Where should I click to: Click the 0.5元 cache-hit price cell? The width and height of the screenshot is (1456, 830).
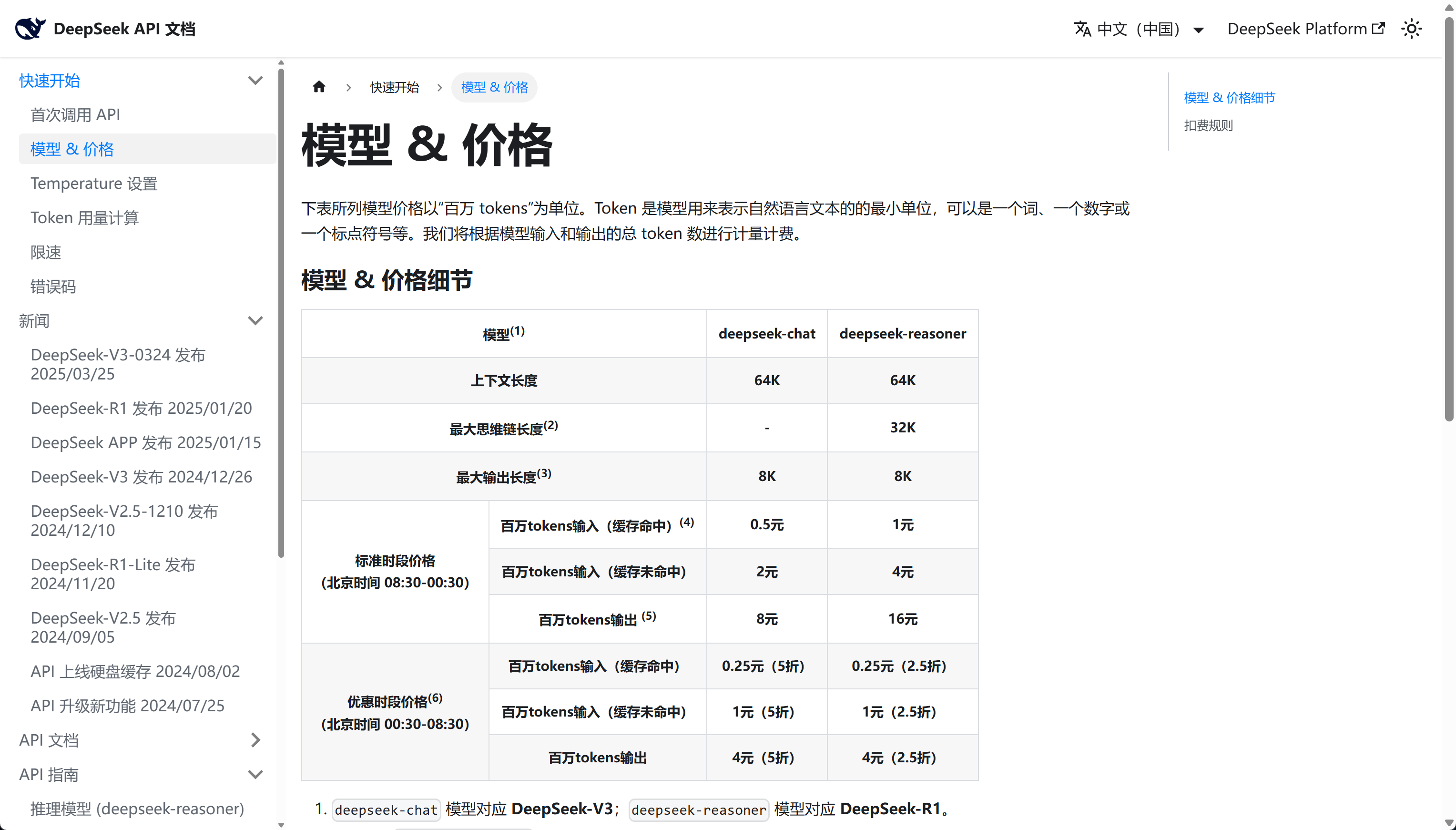point(766,524)
